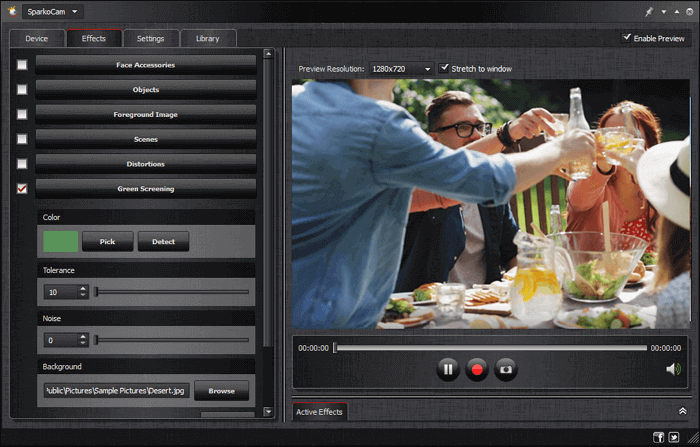Toggle the Stretch to window checkbox
This screenshot has width=700, height=447.
[445, 68]
